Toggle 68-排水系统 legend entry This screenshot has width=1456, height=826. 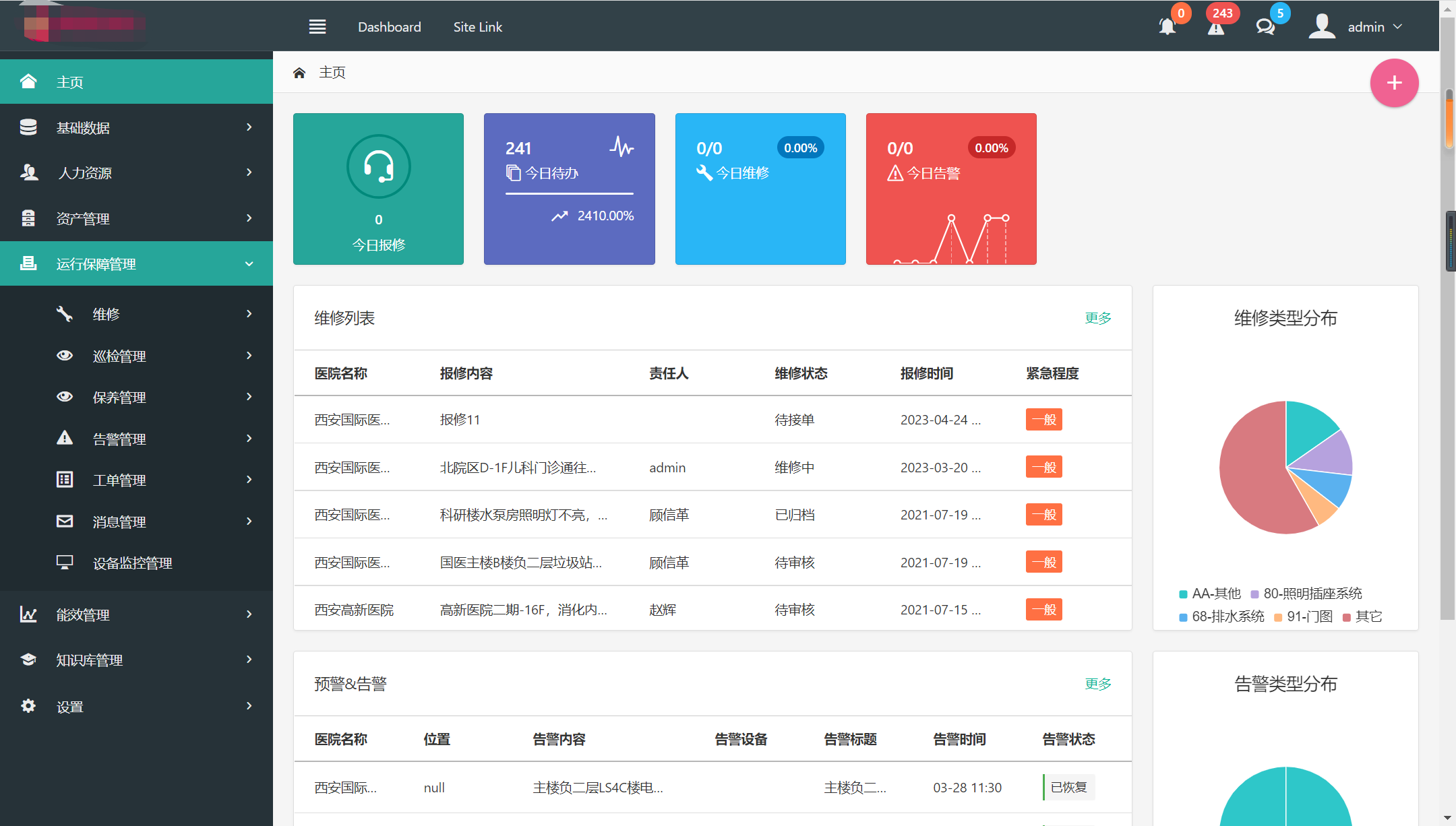(1221, 616)
